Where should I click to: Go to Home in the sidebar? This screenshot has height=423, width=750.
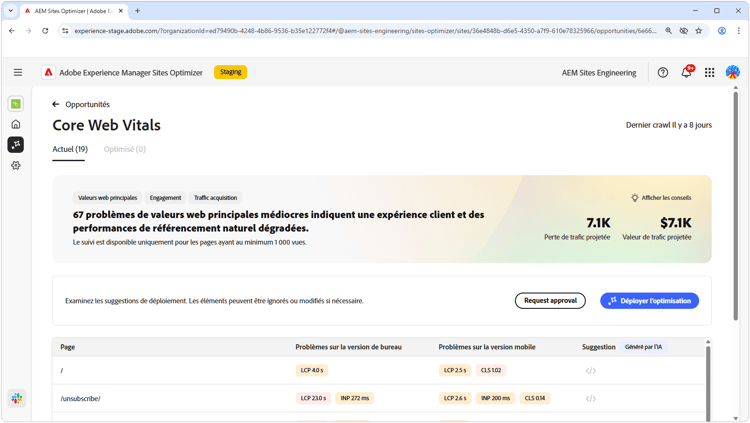(16, 124)
